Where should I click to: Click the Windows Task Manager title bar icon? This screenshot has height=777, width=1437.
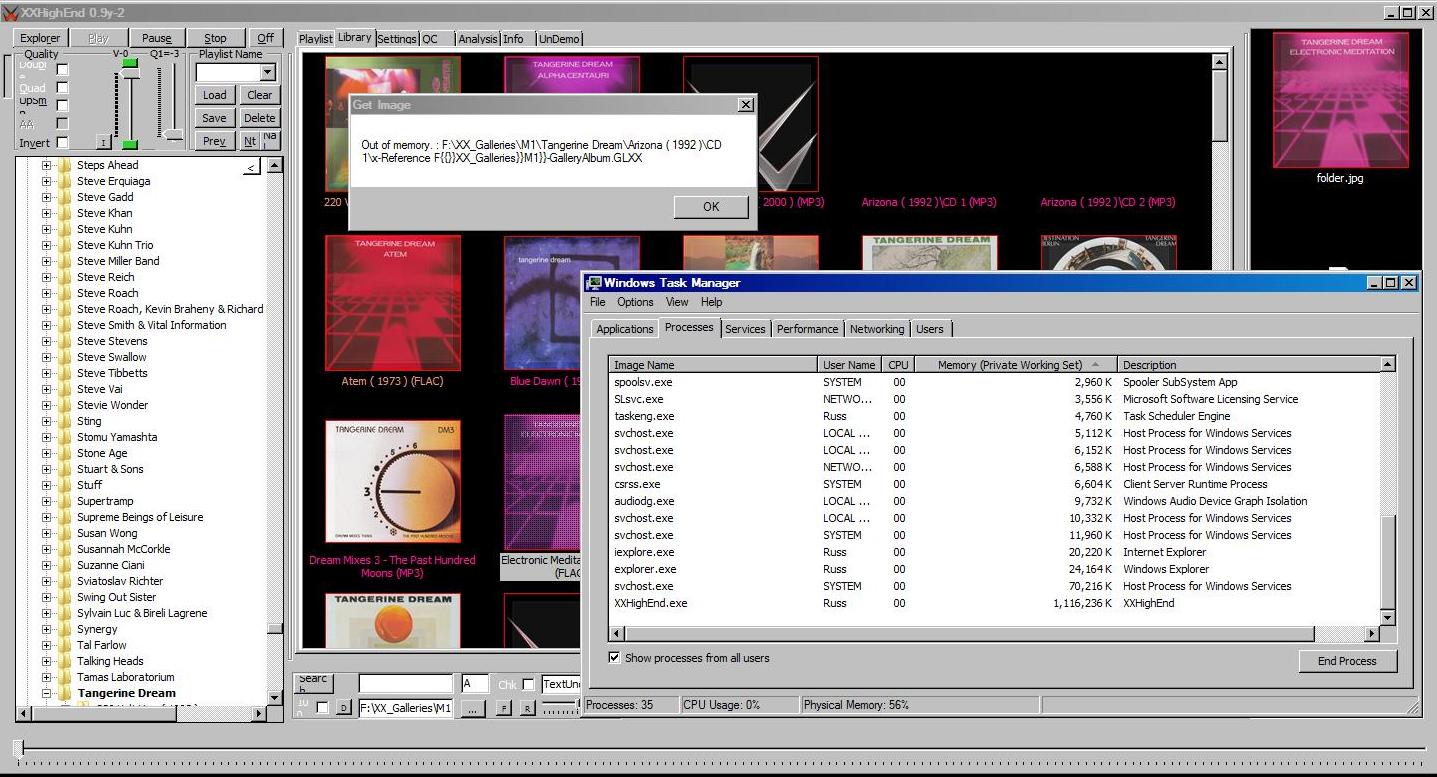594,283
